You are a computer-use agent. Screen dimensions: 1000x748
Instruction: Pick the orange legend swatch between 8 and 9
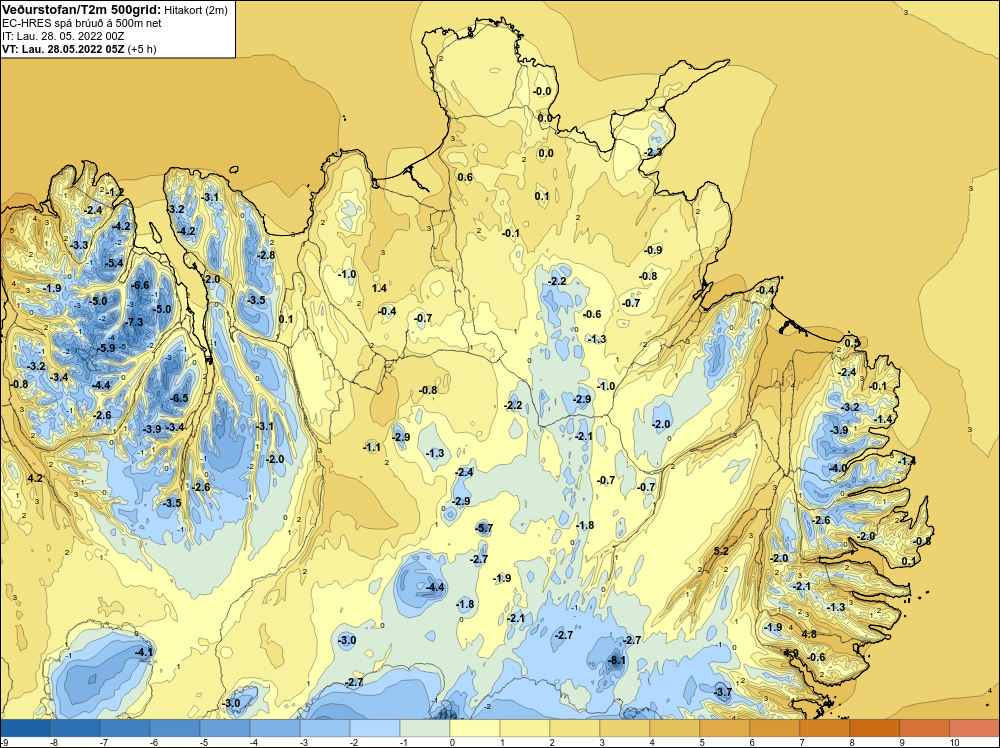click(875, 728)
